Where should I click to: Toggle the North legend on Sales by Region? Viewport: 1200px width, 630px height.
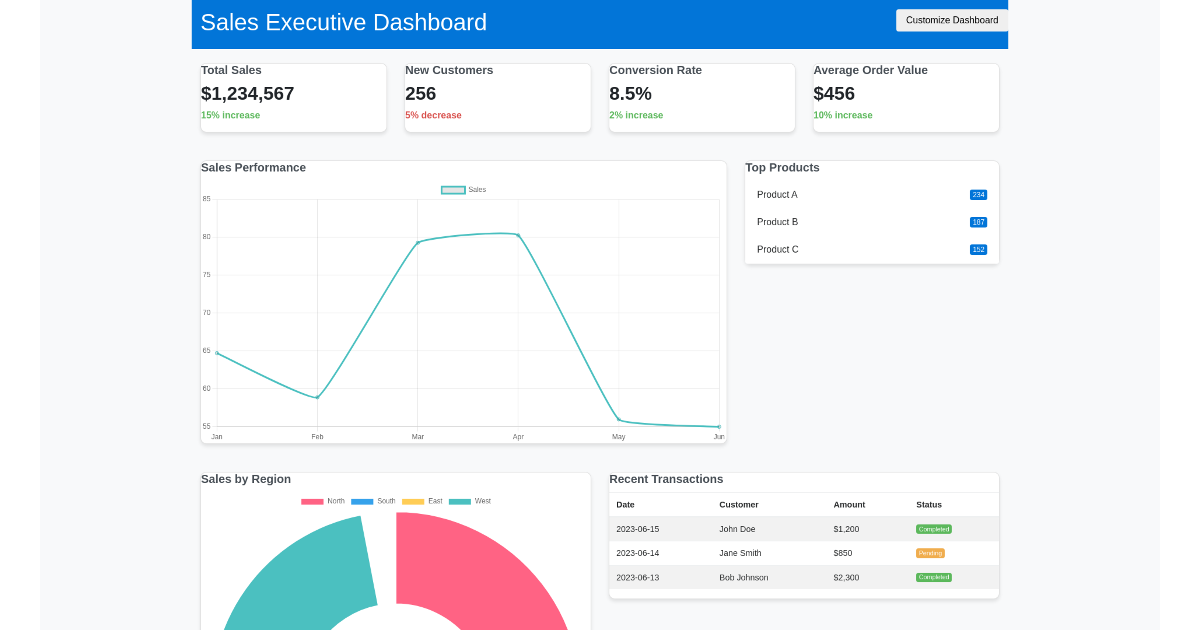point(327,500)
